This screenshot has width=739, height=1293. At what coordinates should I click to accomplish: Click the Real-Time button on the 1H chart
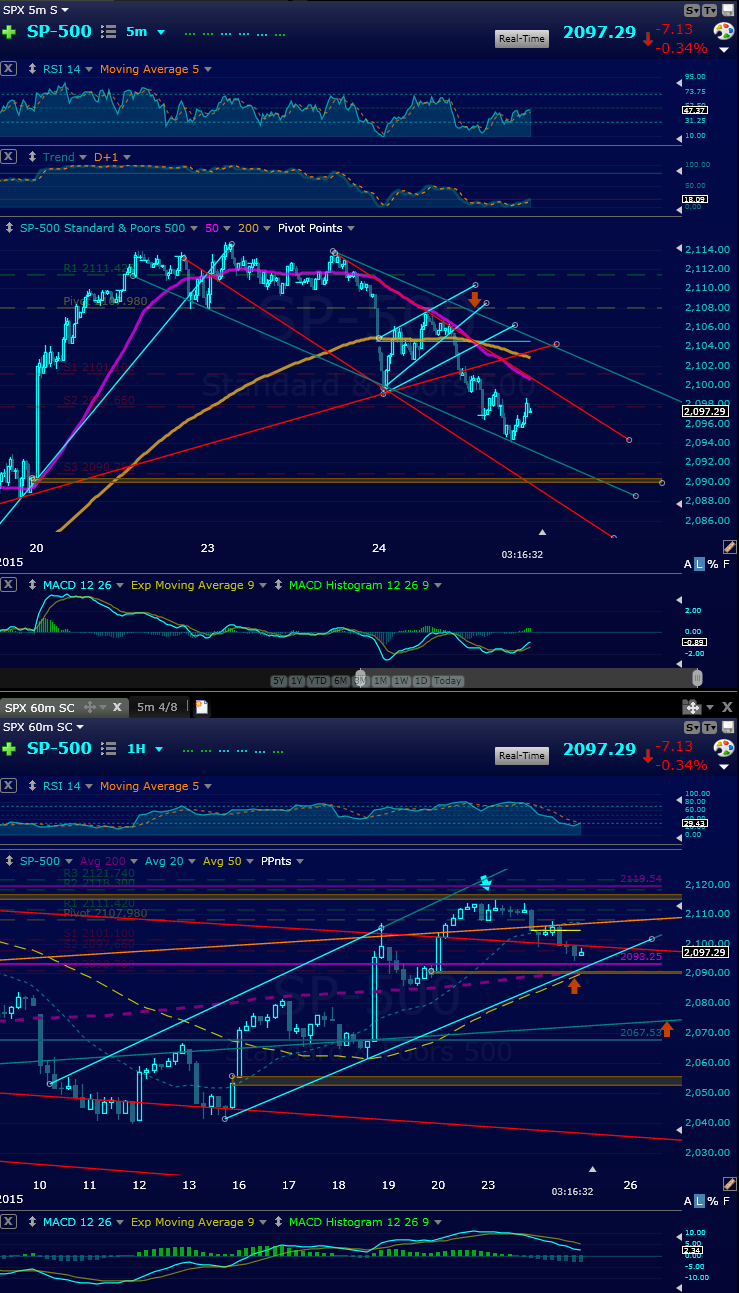tap(522, 755)
